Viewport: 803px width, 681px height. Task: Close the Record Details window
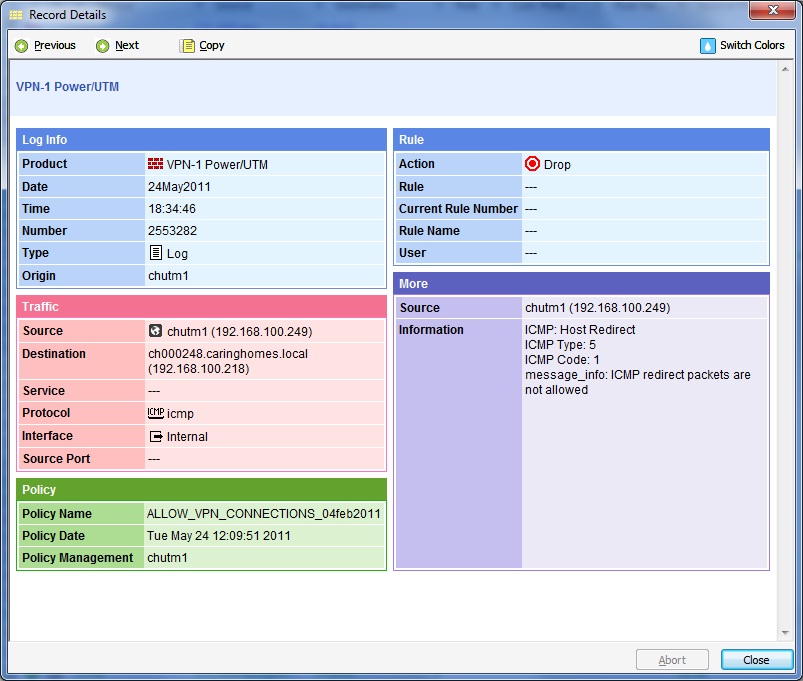pyautogui.click(x=772, y=10)
